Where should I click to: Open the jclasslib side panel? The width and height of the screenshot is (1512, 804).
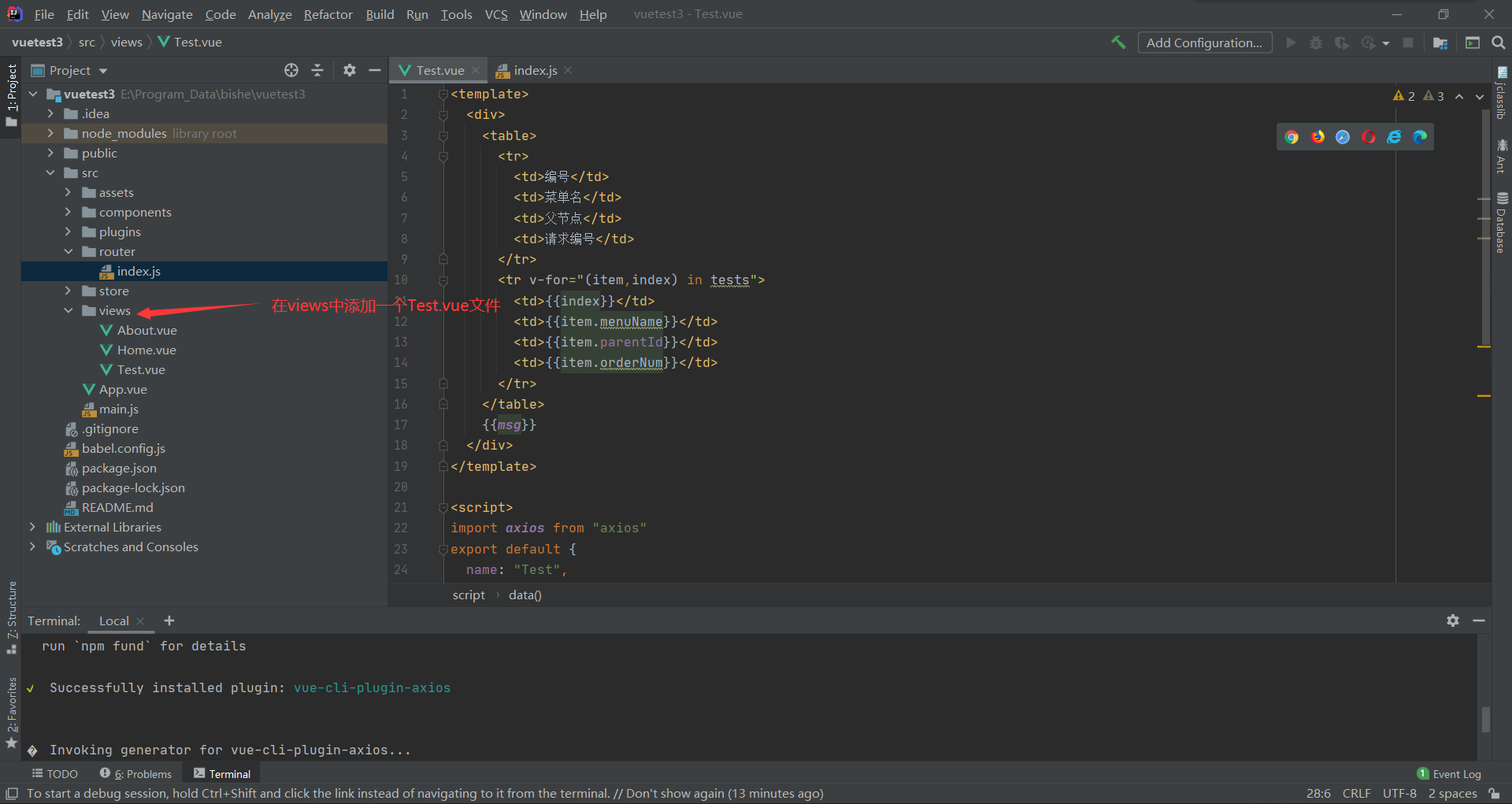(1502, 93)
